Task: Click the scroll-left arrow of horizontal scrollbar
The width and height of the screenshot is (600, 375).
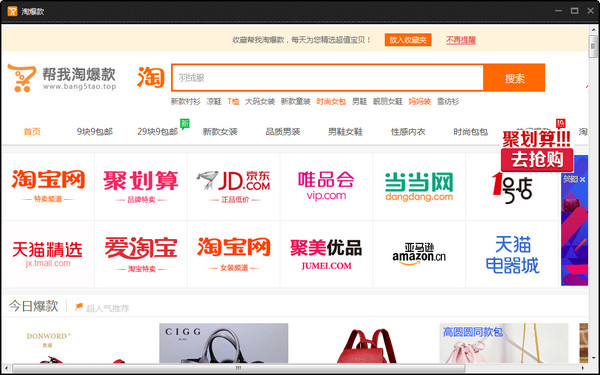Action: (6, 368)
